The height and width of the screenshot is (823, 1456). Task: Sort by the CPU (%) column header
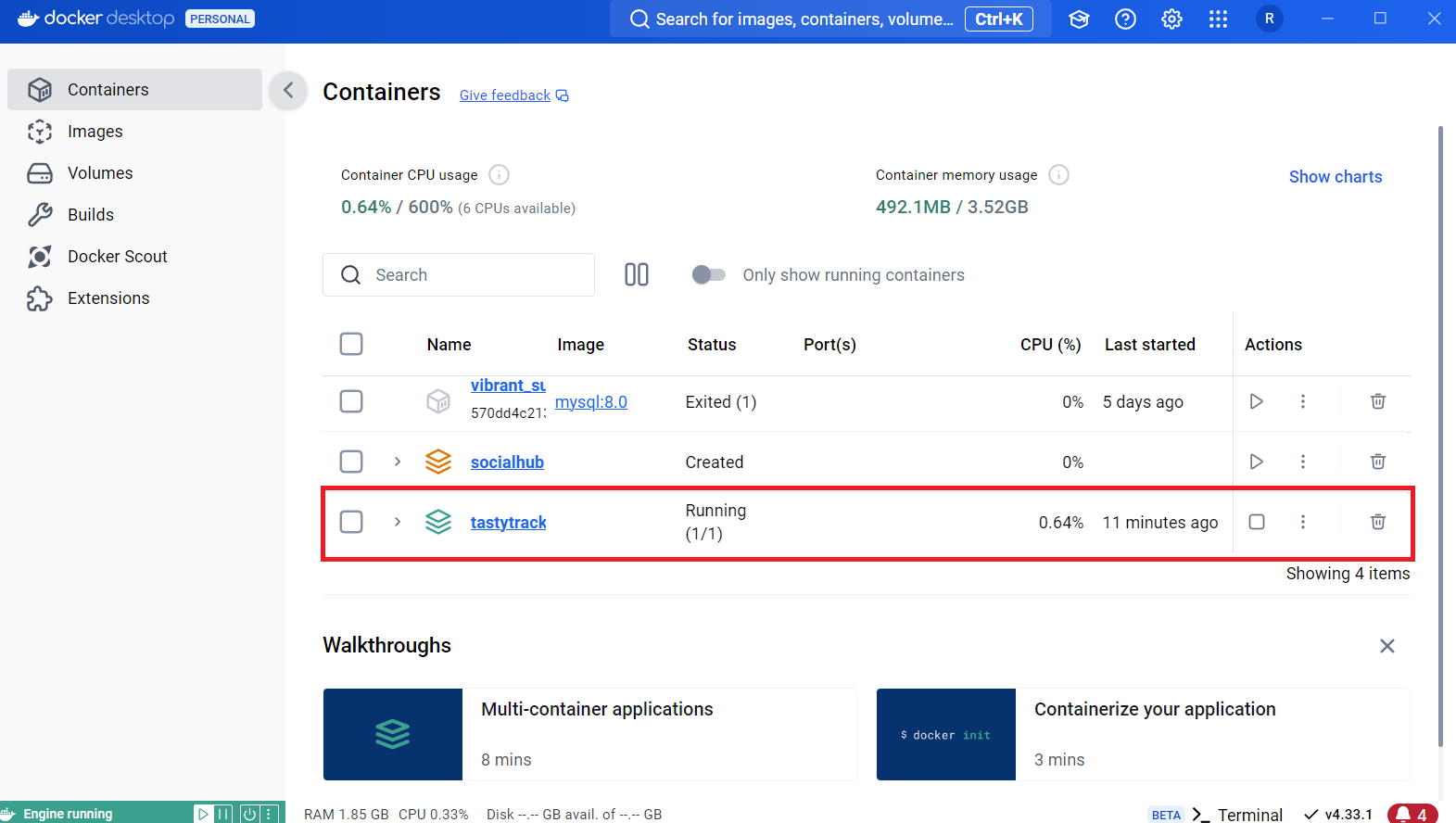point(1051,345)
